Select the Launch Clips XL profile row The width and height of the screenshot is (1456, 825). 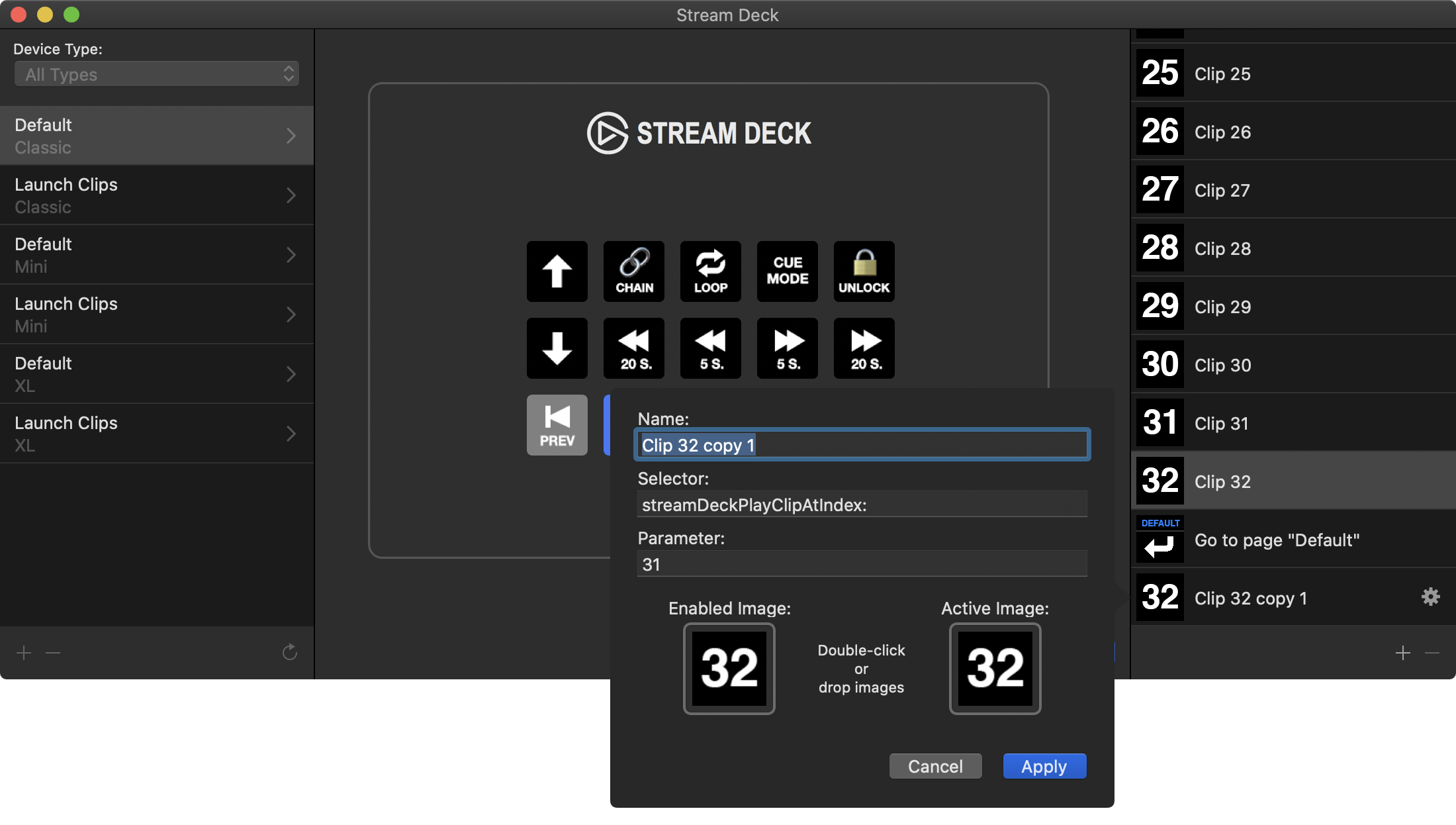[x=157, y=434]
